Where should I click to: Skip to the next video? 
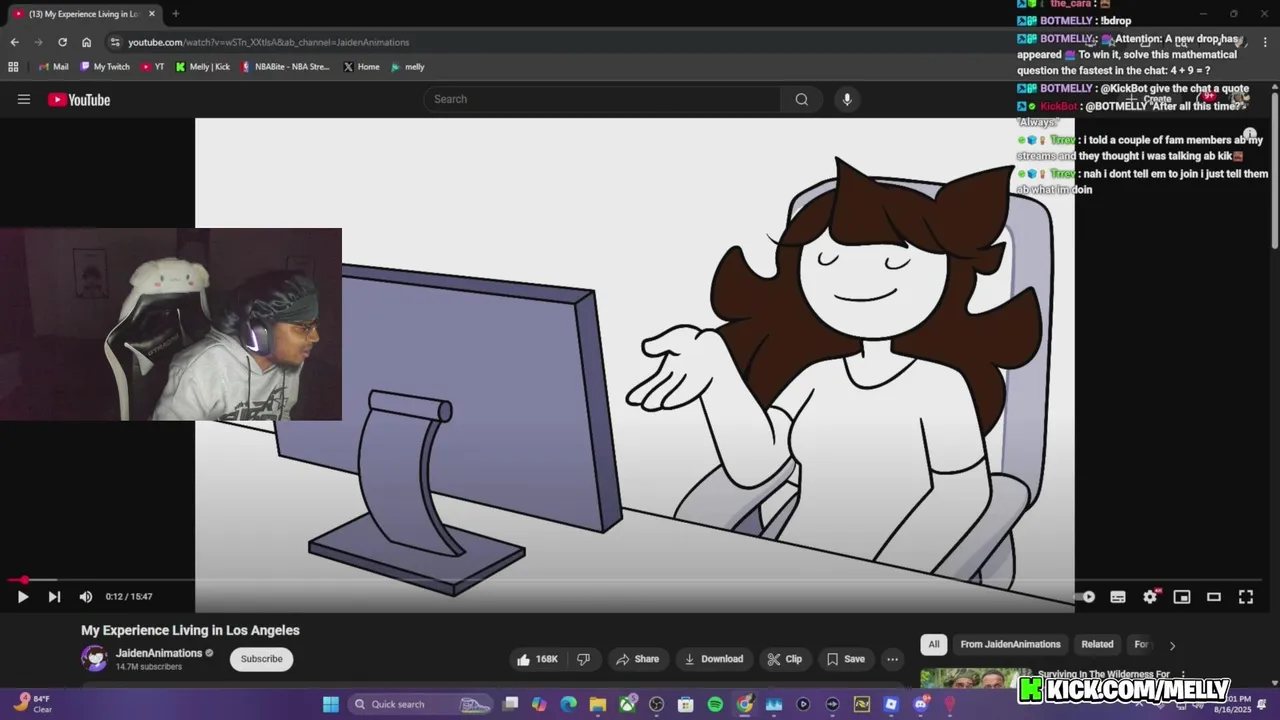point(54,597)
